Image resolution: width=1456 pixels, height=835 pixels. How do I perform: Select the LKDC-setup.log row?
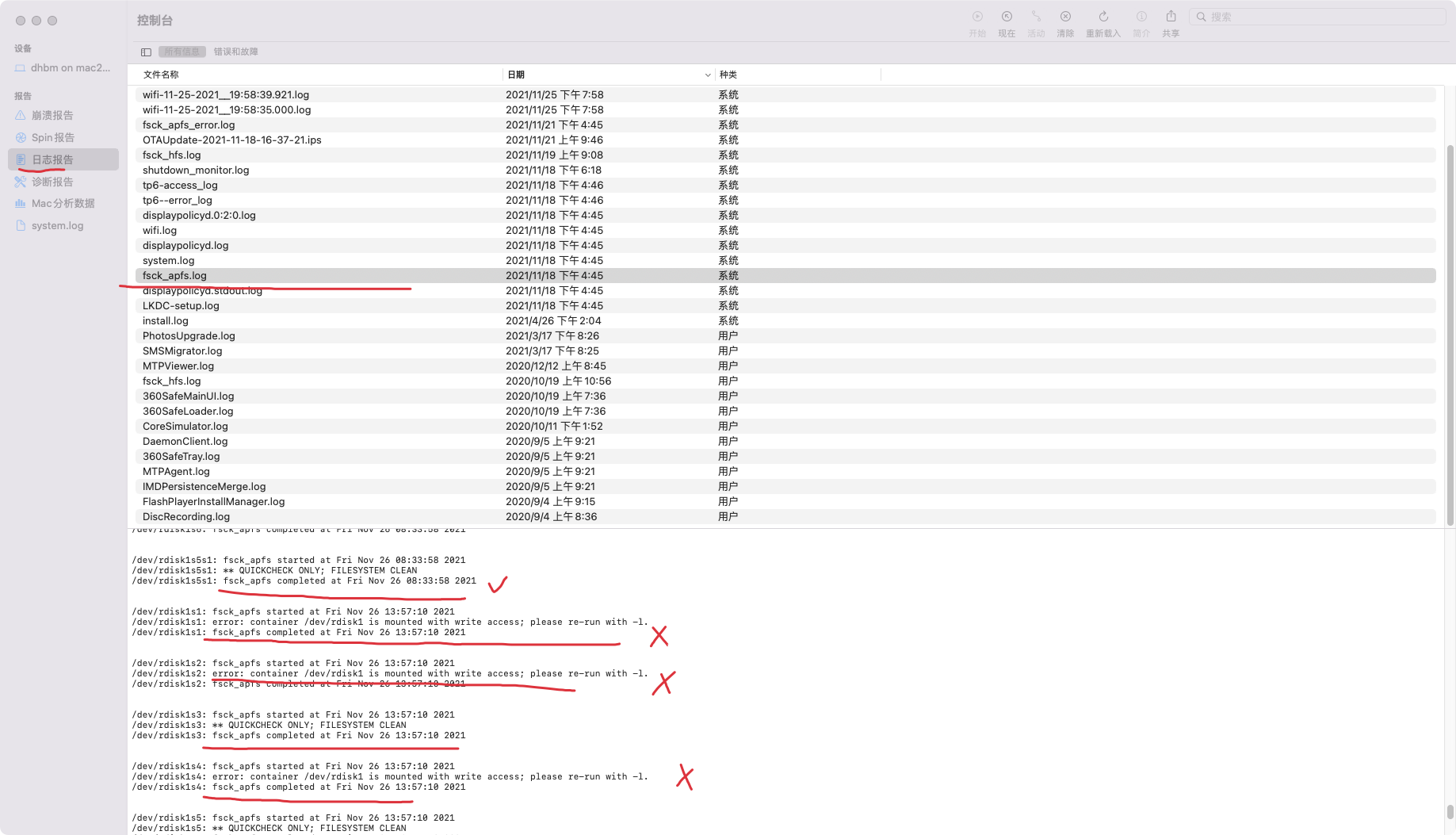785,306
